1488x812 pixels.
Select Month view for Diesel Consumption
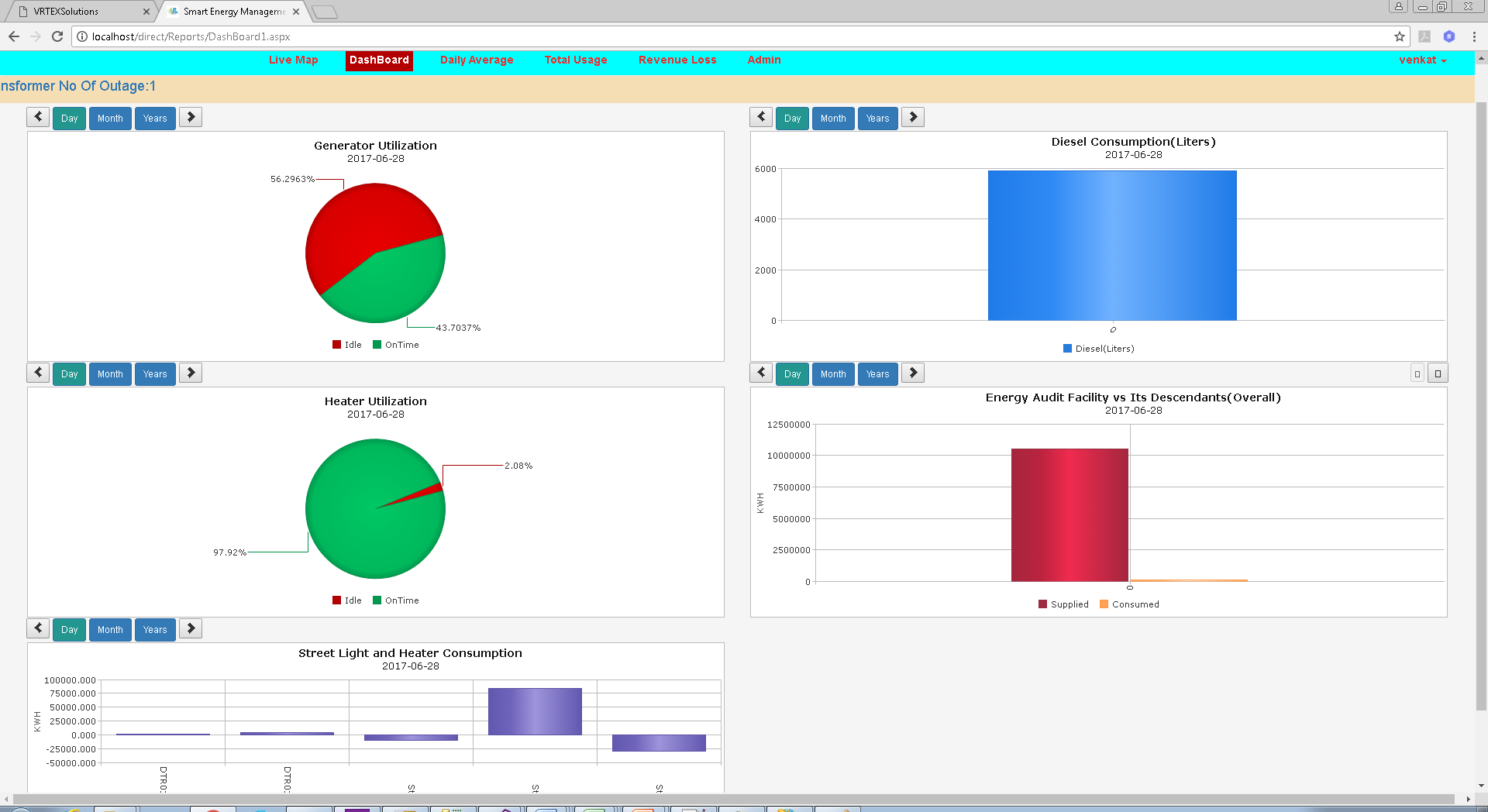(833, 119)
